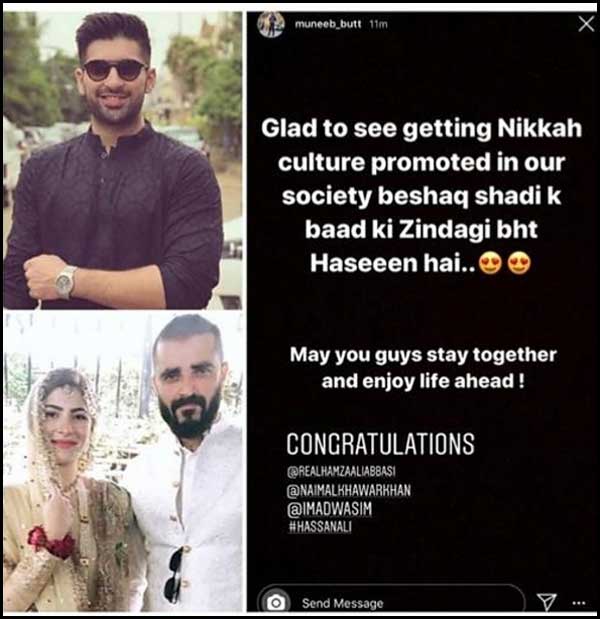
Task: Click the second heart-eyes emoji
Action: 519,263
